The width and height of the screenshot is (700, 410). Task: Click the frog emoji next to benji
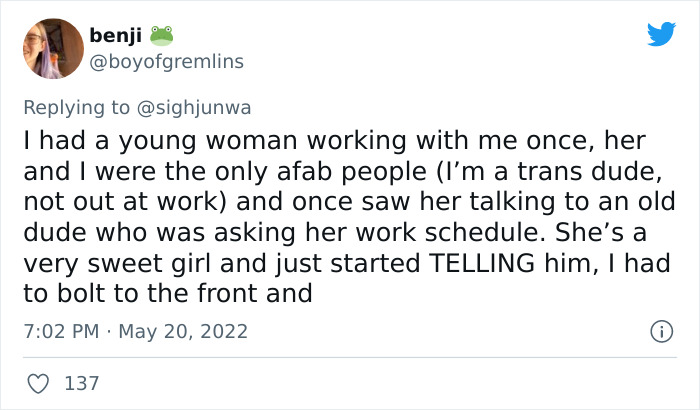click(x=161, y=36)
